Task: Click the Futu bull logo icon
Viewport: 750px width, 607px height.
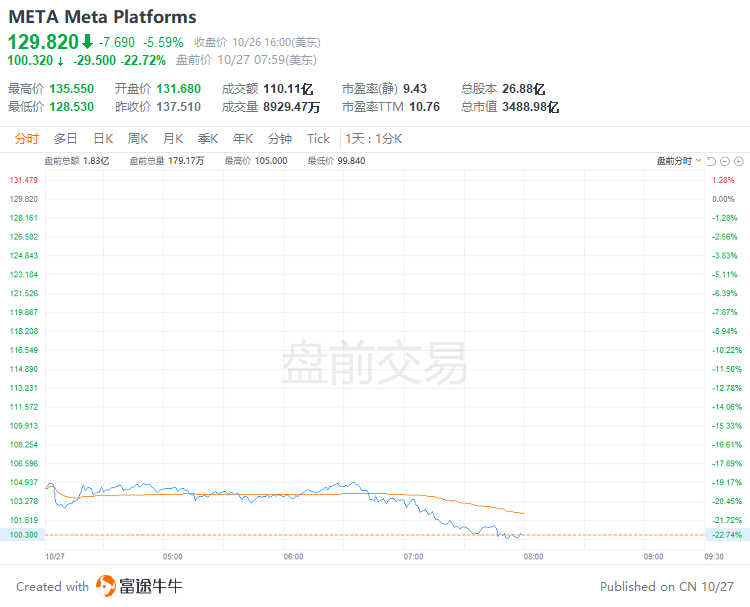Action: click(x=106, y=586)
